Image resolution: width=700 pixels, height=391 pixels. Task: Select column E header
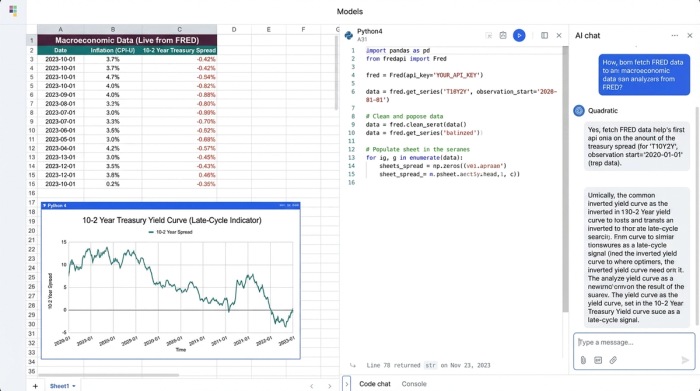tap(268, 29)
